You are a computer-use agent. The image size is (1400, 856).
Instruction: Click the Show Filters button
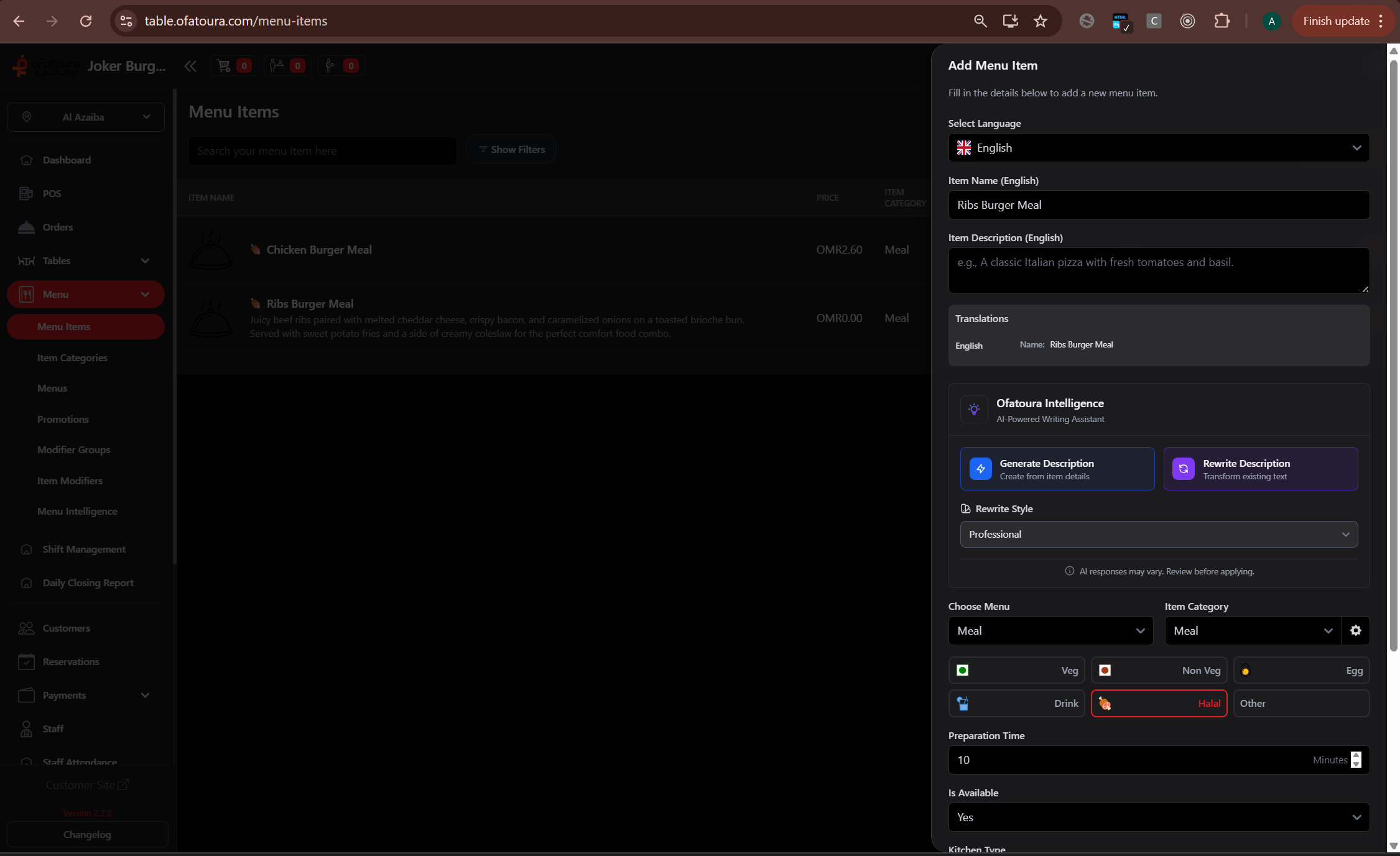click(x=511, y=150)
